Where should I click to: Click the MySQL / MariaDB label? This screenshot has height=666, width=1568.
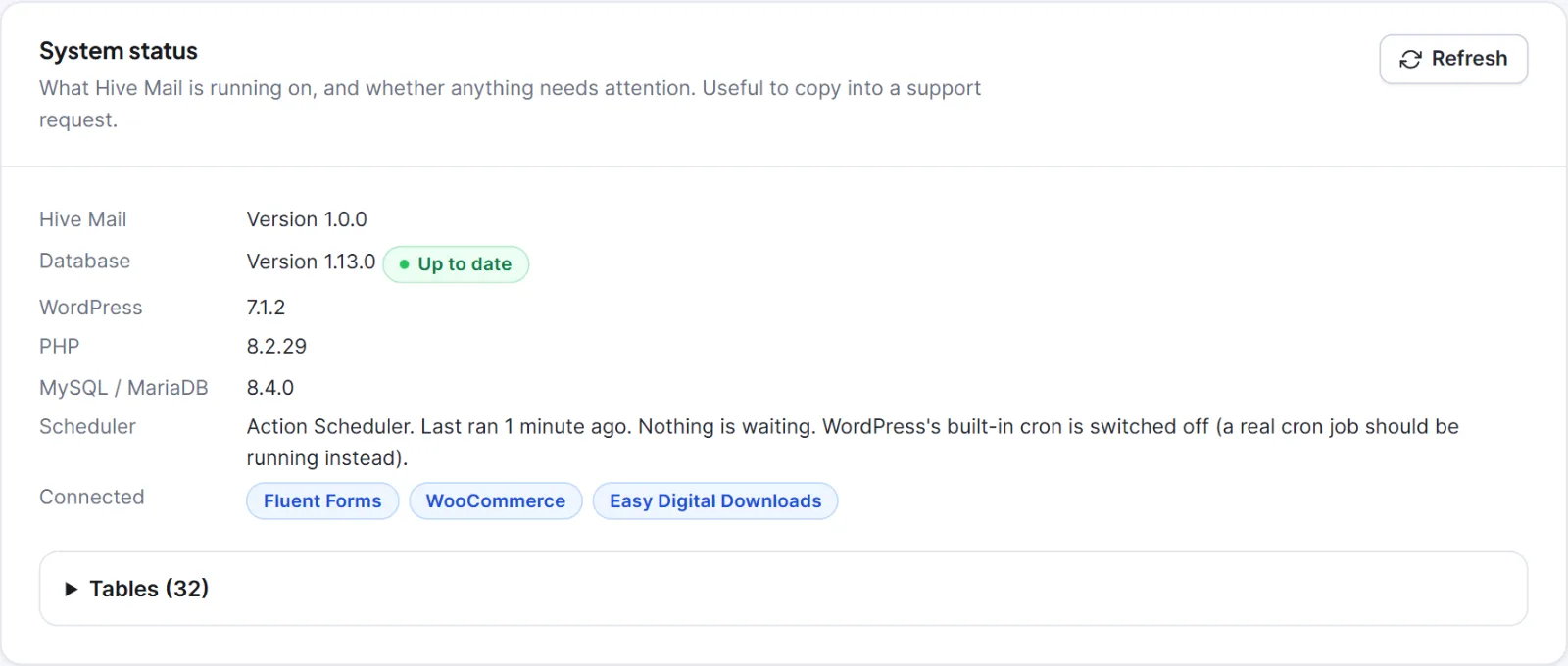pyautogui.click(x=123, y=388)
